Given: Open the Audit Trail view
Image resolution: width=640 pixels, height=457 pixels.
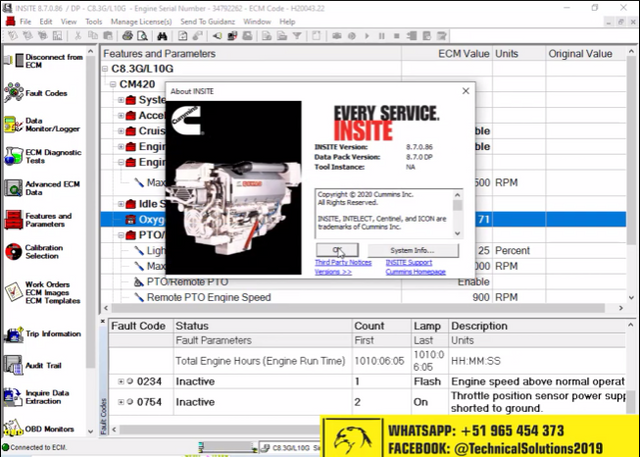Looking at the screenshot, I should coord(13,366).
